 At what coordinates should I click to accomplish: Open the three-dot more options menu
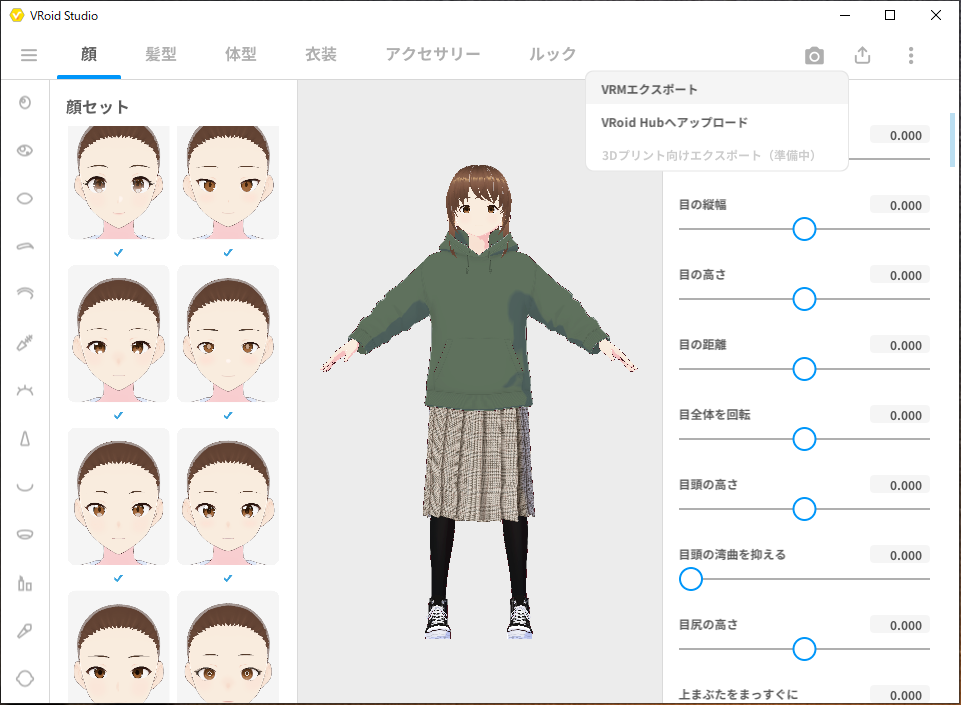coord(910,56)
